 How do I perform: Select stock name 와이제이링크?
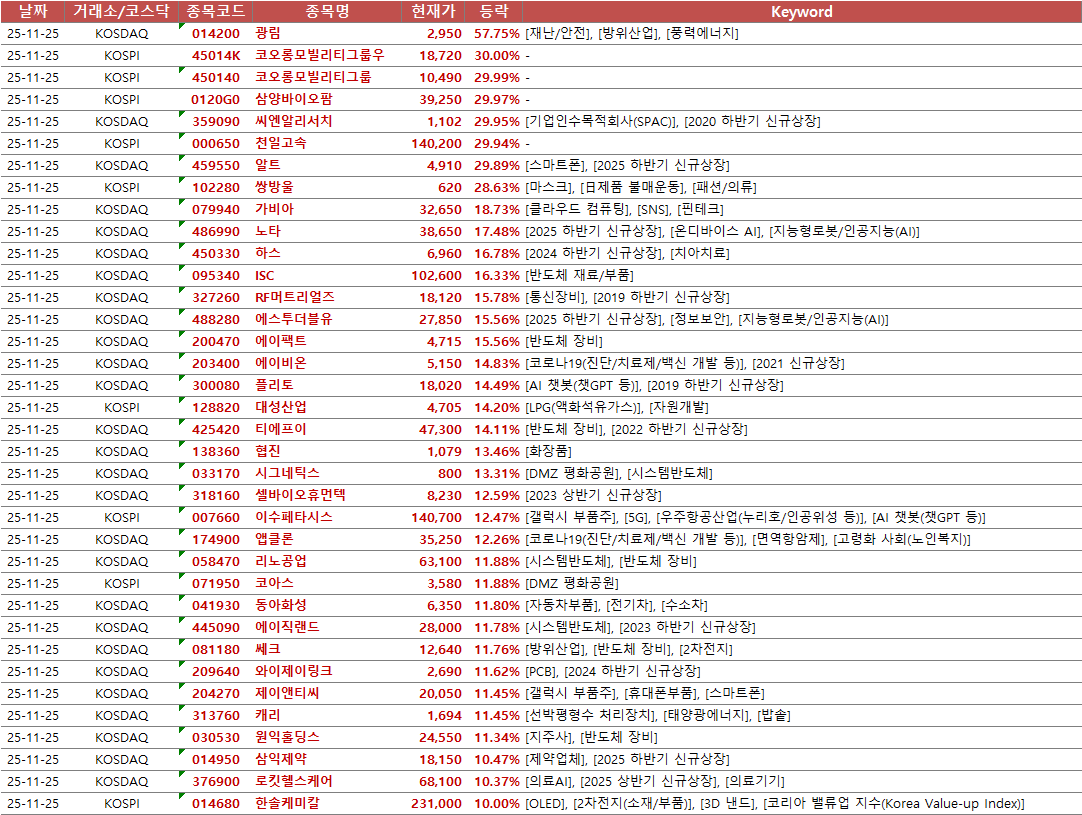coord(294,671)
